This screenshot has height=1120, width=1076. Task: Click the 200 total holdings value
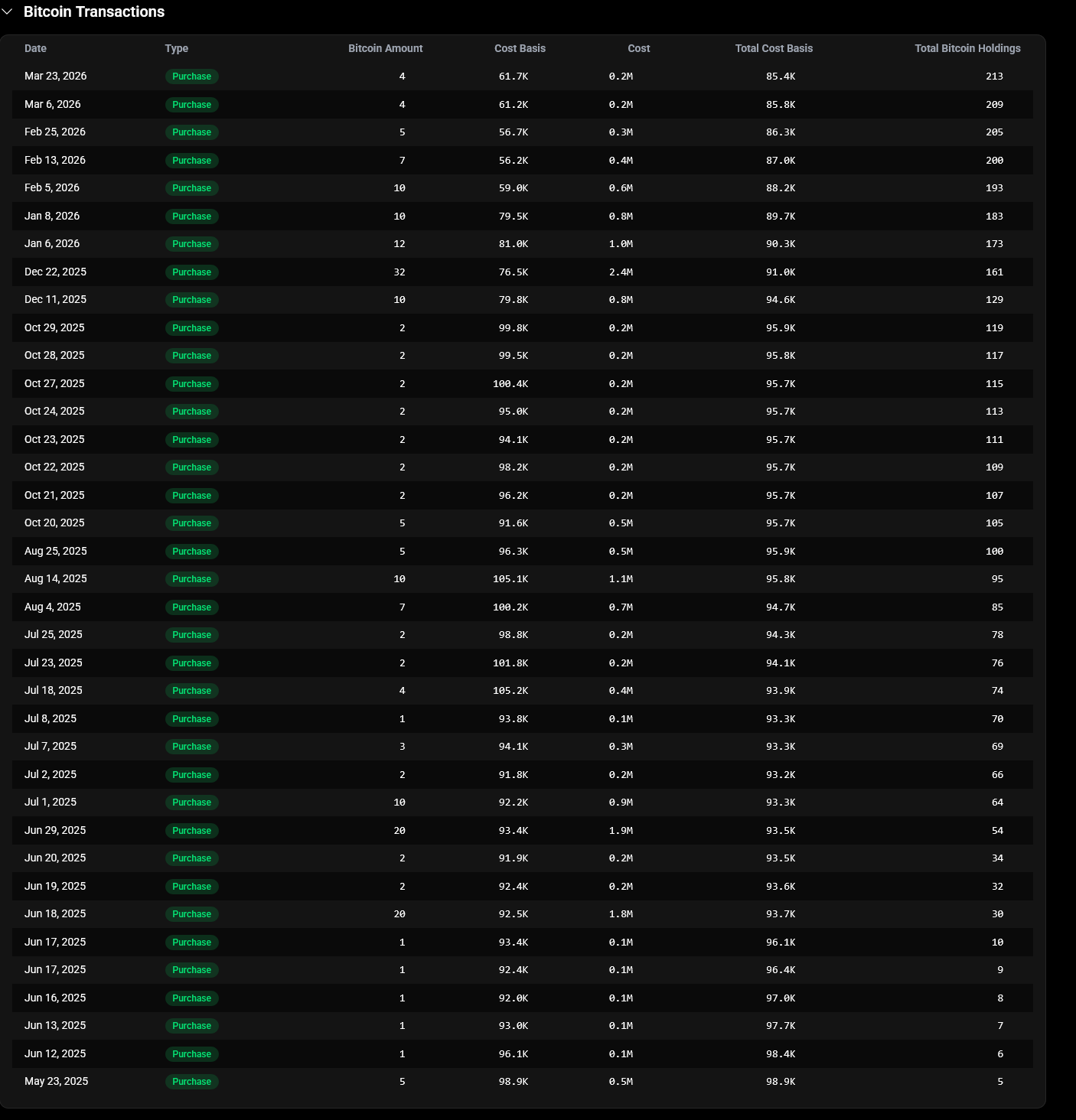click(994, 161)
